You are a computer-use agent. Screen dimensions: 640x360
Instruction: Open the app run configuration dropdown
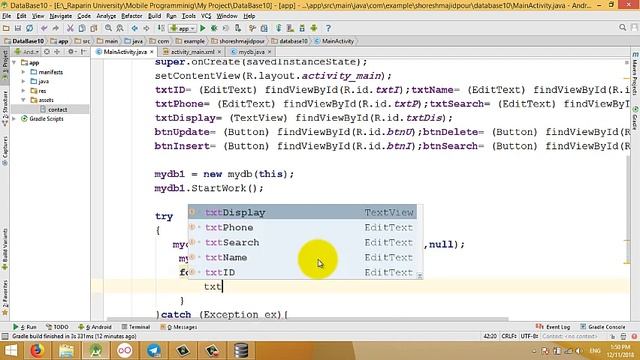point(183,28)
